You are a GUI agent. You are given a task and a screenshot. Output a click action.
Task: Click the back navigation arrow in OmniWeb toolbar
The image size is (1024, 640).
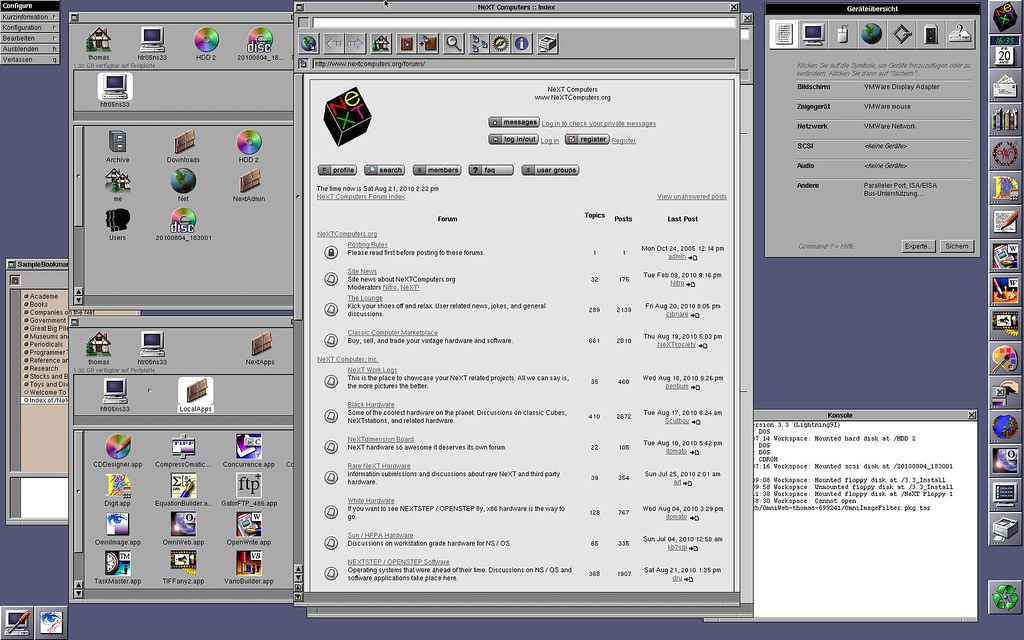(x=334, y=43)
